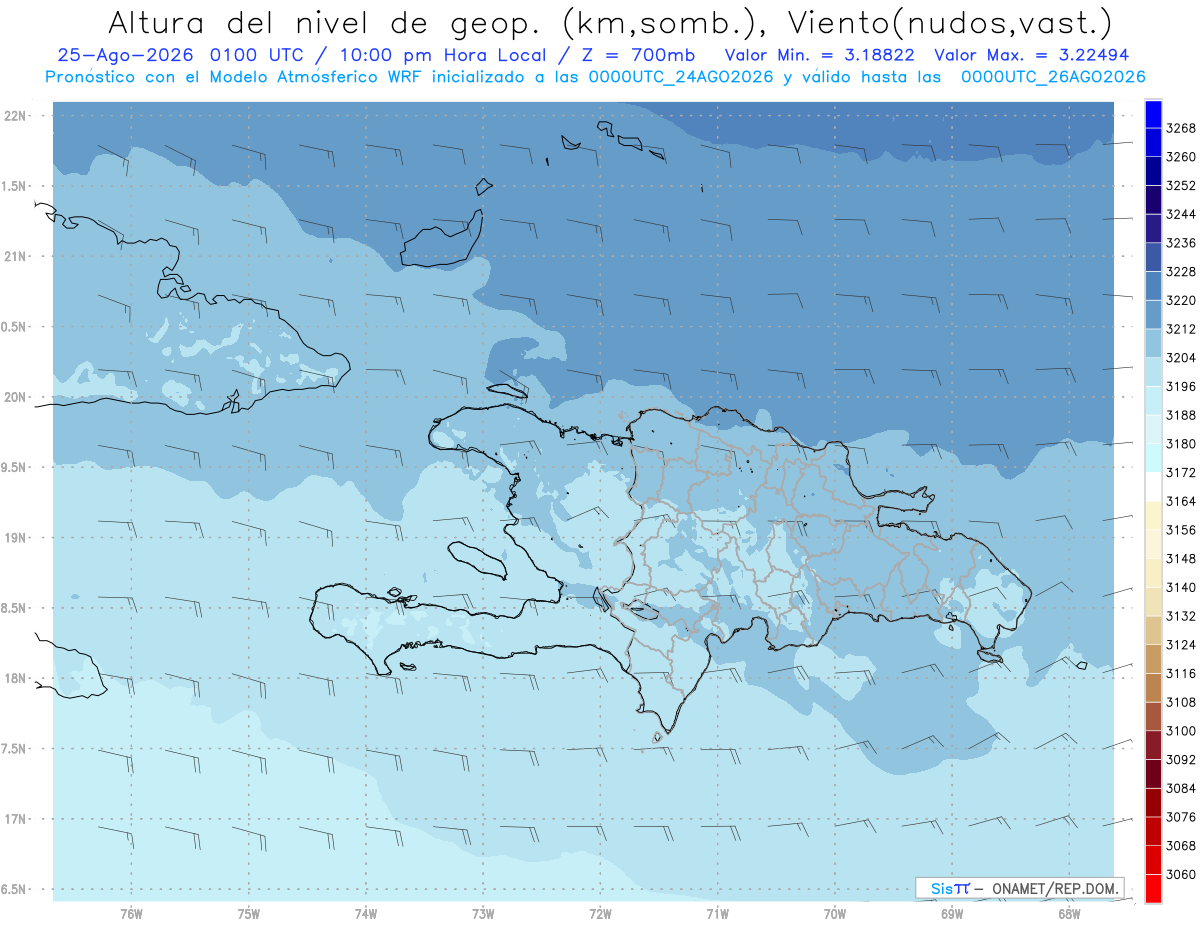Pick the tan swatch between 3116 and 3124

(1153, 659)
